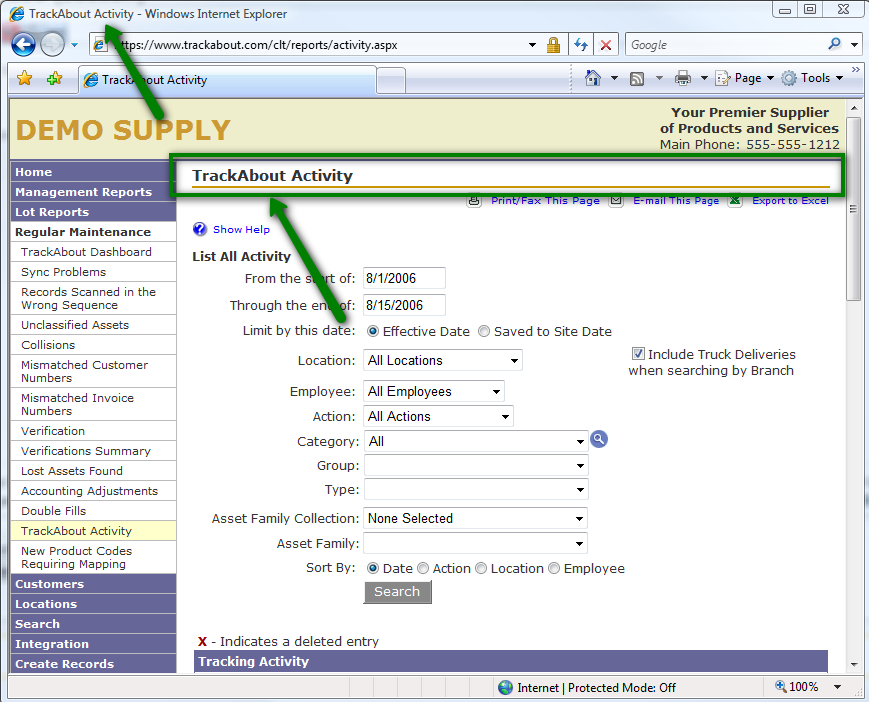The image size is (869, 702).
Task: Open Management Reports sidebar section
Action: (93, 192)
